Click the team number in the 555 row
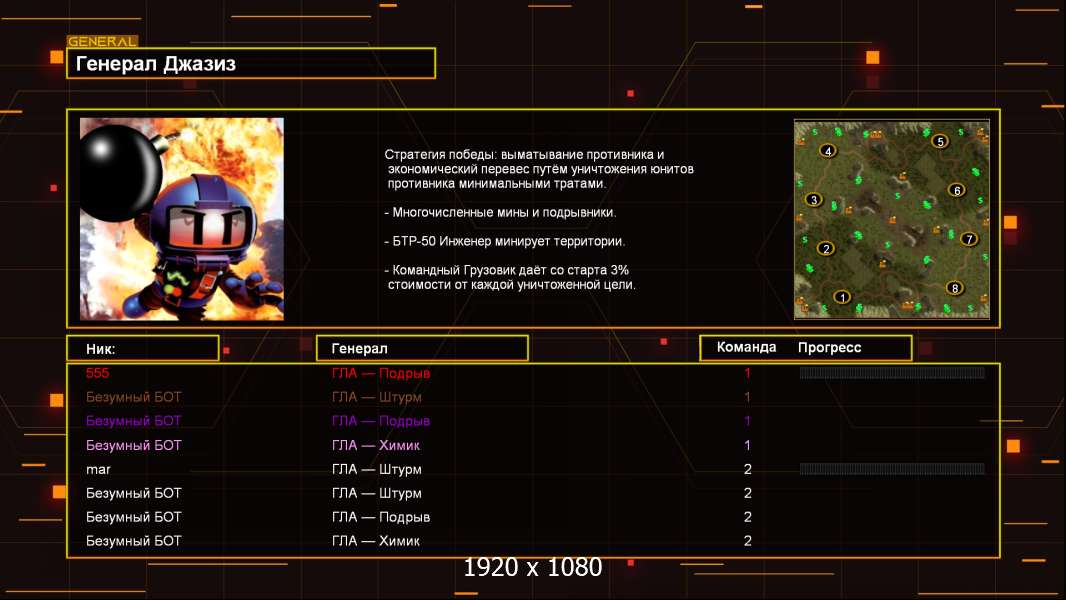Image resolution: width=1066 pixels, height=600 pixels. (747, 373)
